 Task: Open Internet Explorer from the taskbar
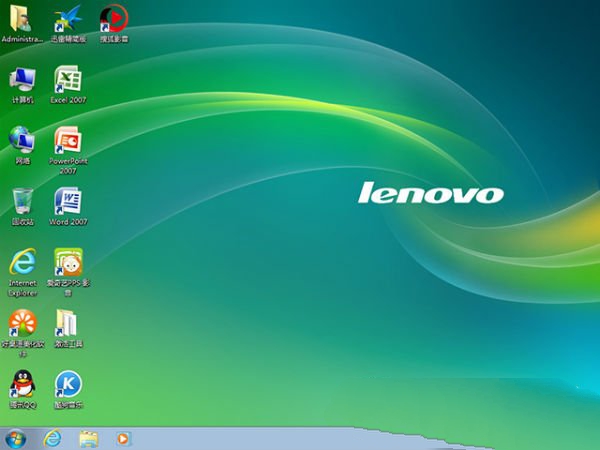[52, 438]
